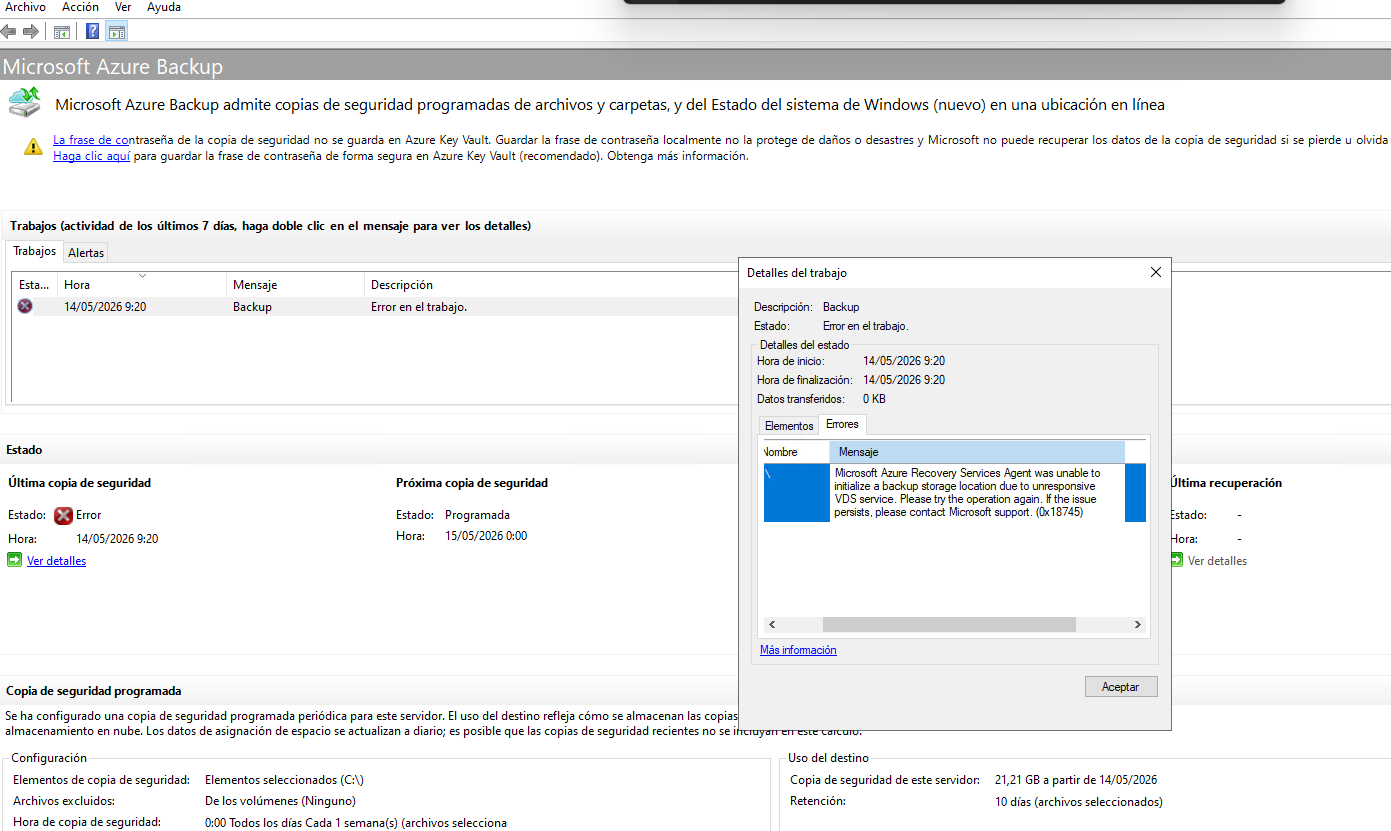Screen dimensions: 1391x831
Task: Open blue Ver detalles link for last backup
Action: point(56,561)
